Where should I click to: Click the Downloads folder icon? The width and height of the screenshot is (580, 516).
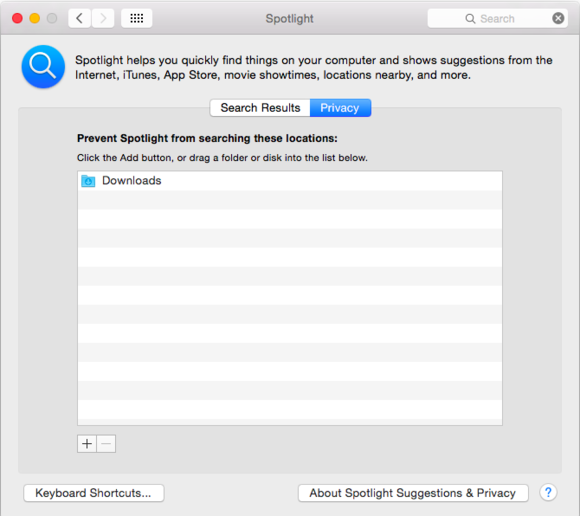click(x=88, y=181)
